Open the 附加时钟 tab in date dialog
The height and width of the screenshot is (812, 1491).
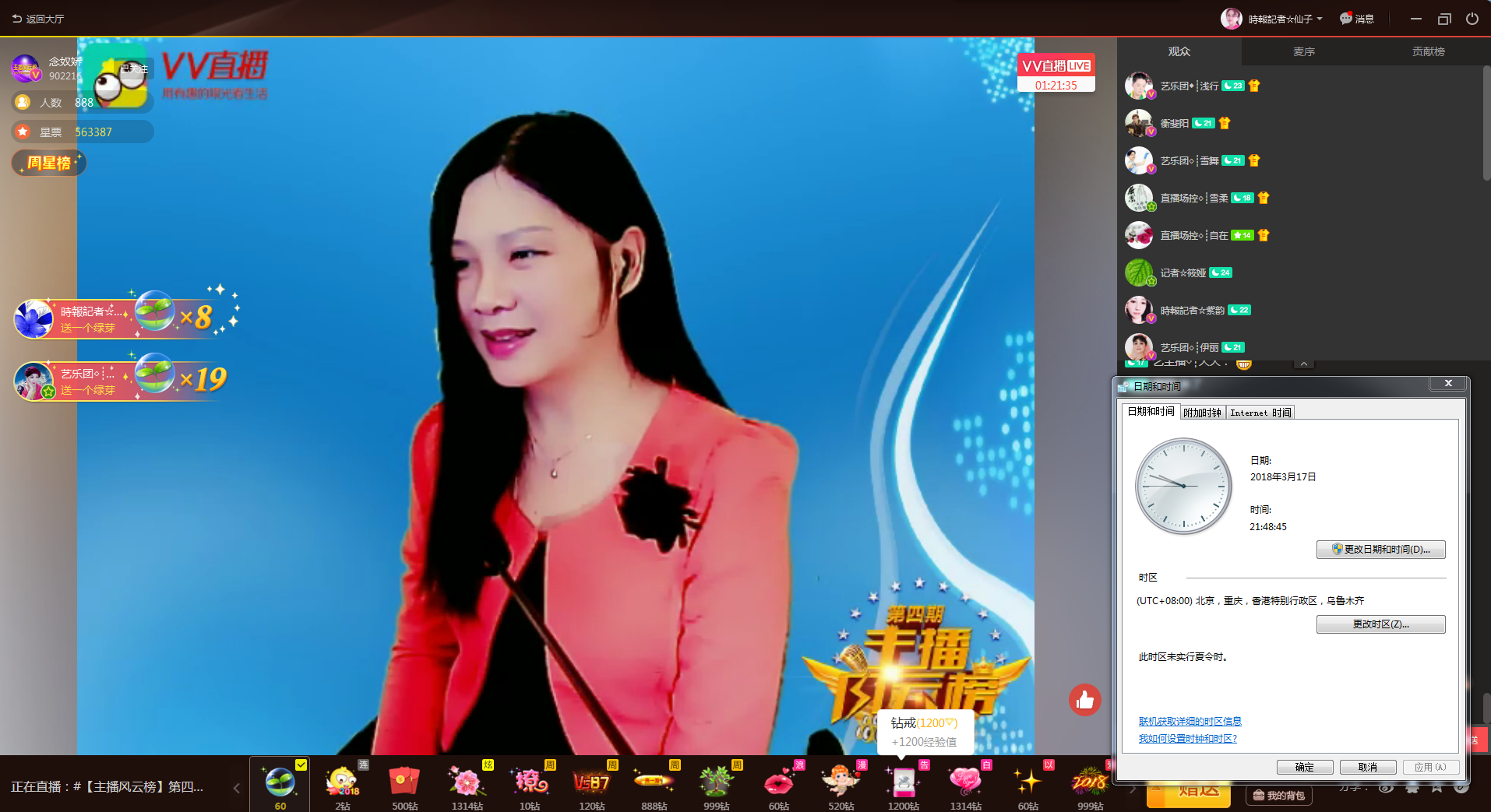(1202, 413)
